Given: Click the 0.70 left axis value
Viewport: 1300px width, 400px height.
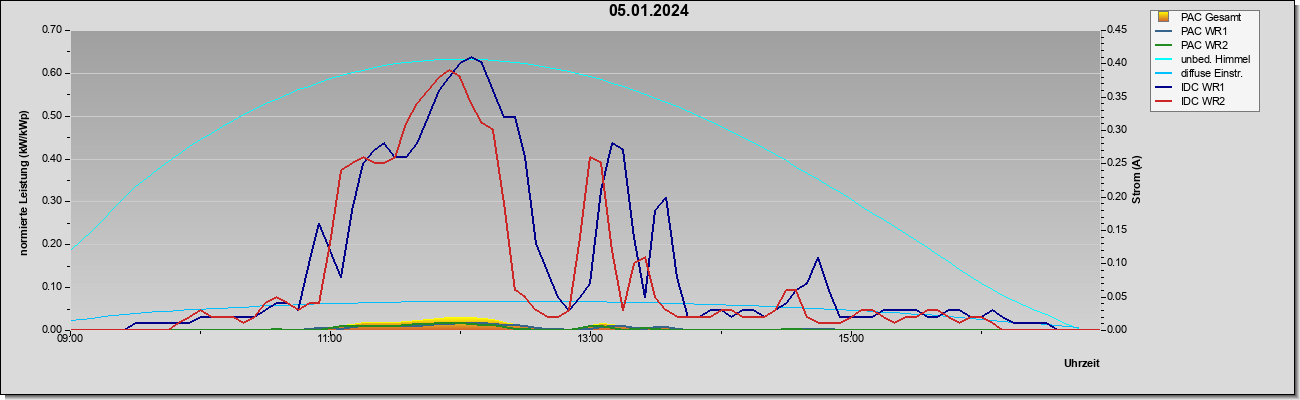Looking at the screenshot, I should pyautogui.click(x=51, y=30).
